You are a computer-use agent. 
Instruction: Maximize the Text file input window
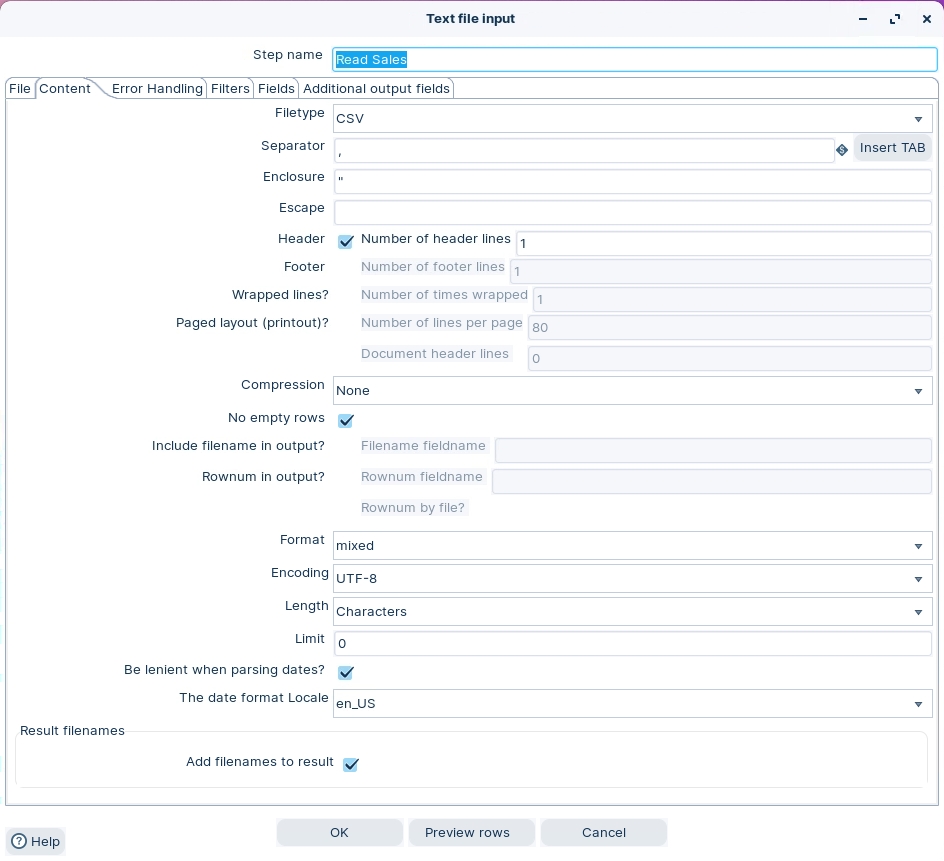tap(895, 19)
